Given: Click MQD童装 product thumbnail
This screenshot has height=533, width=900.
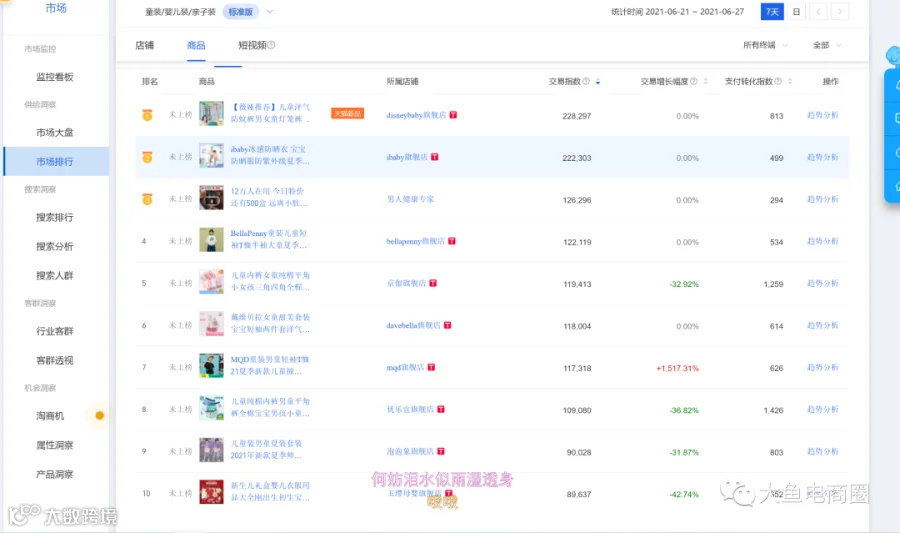Looking at the screenshot, I should (x=211, y=365).
